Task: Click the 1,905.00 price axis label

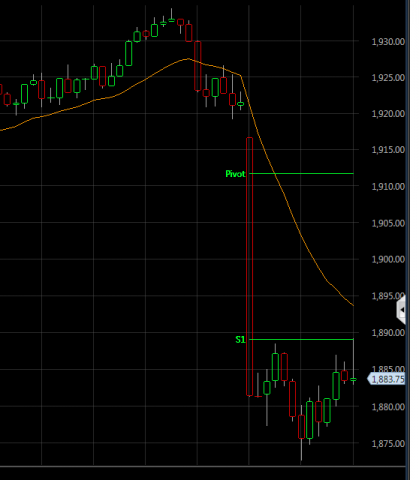Action: click(x=388, y=223)
